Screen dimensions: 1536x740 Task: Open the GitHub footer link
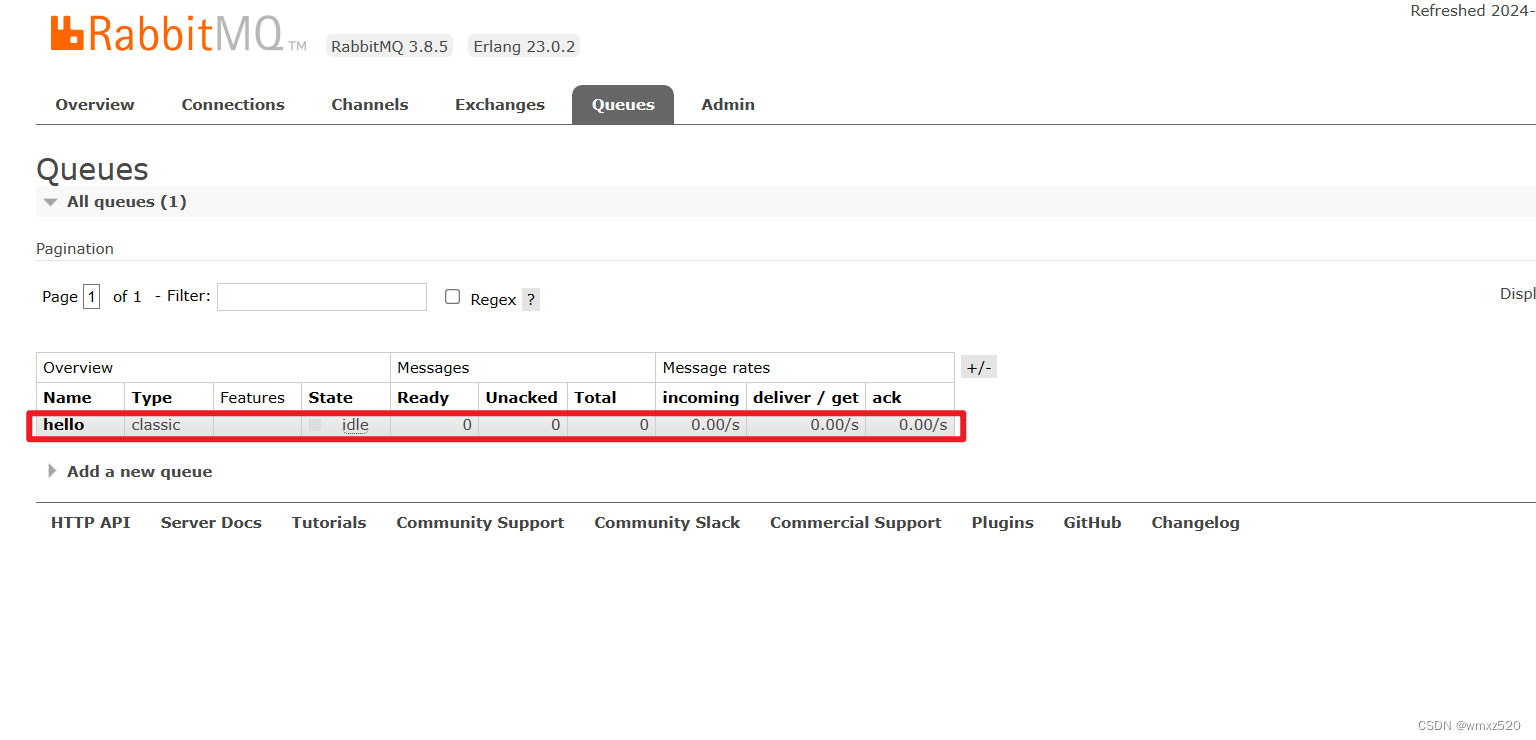click(x=1092, y=523)
